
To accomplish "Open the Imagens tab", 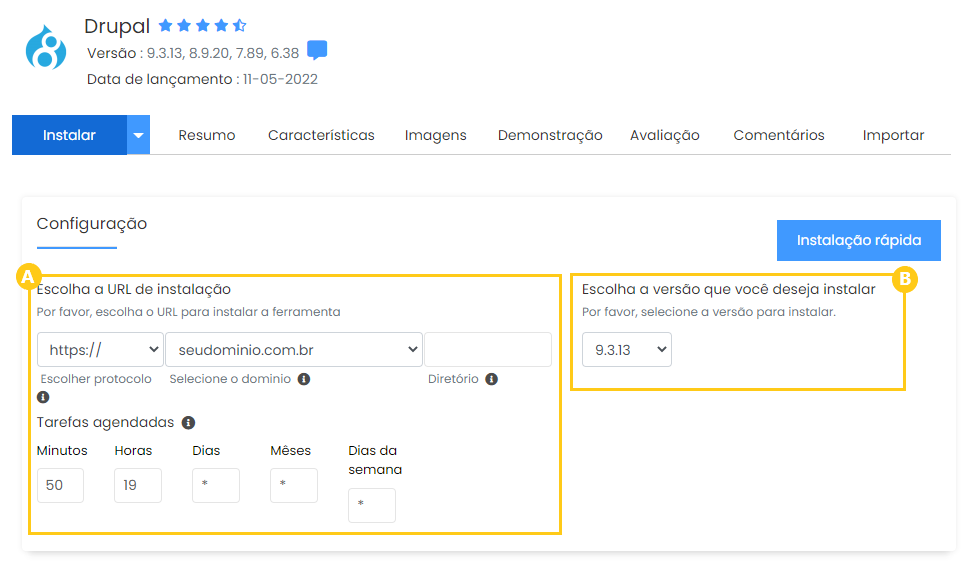I will coord(435,135).
